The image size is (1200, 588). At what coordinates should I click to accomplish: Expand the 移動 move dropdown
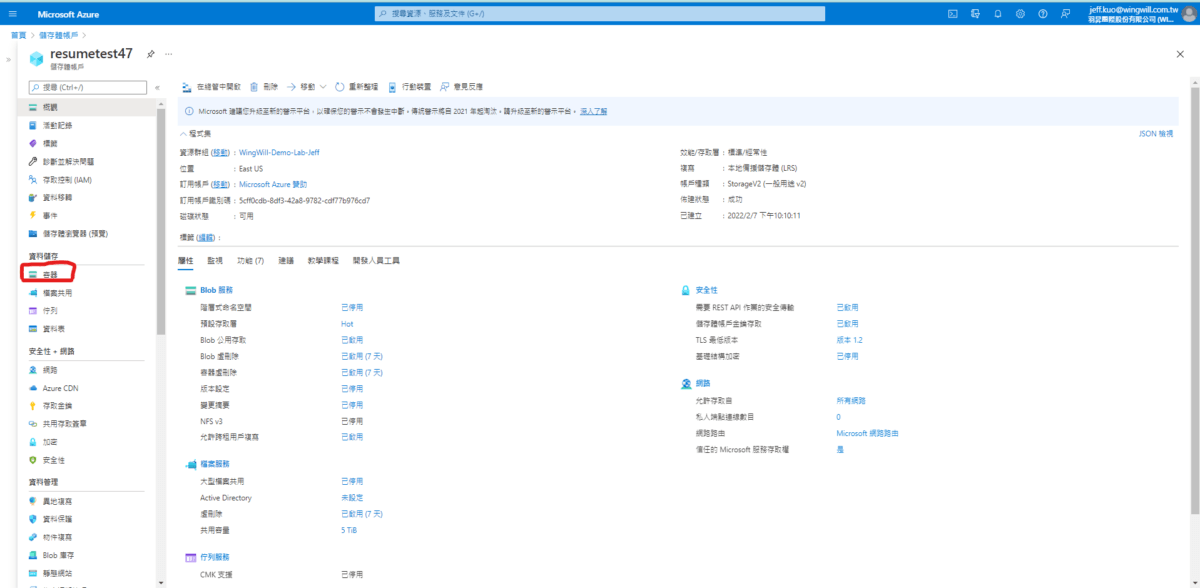tap(307, 87)
